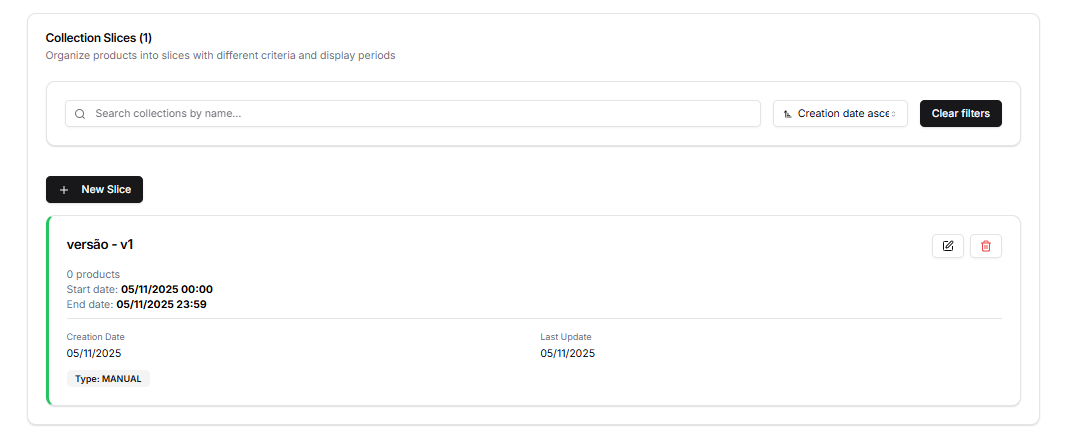1083x440 pixels.
Task: Open the Creation date sort dropdown
Action: point(840,114)
